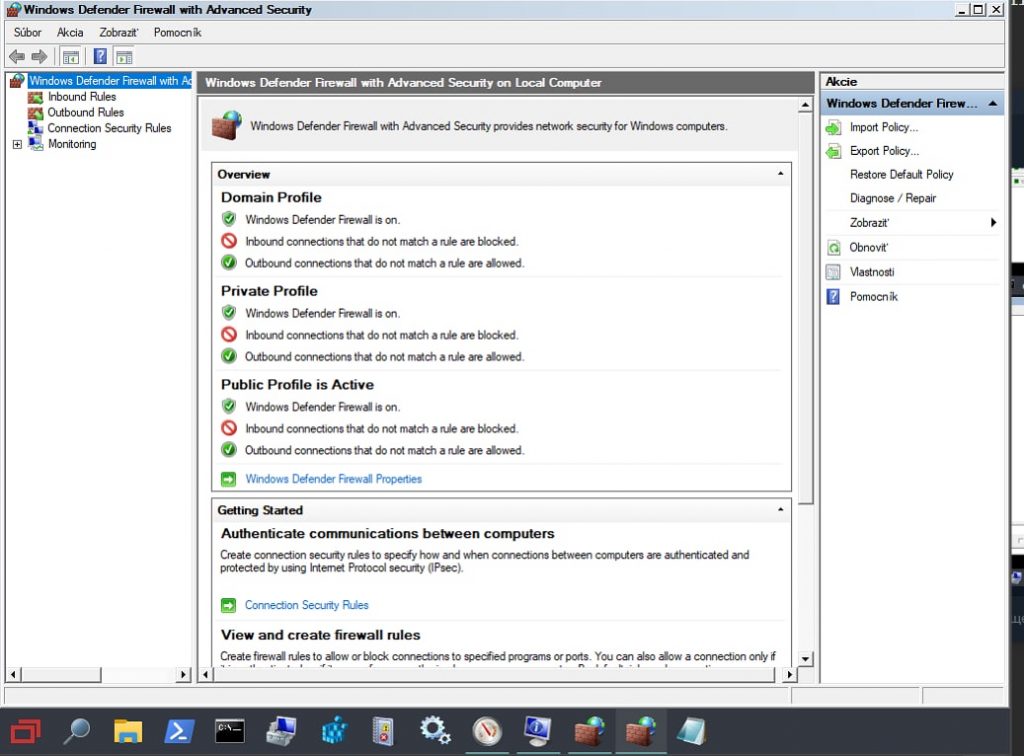Click the center pane horizontal scroll right arrow
Image resolution: width=1024 pixels, height=756 pixels.
click(x=790, y=674)
